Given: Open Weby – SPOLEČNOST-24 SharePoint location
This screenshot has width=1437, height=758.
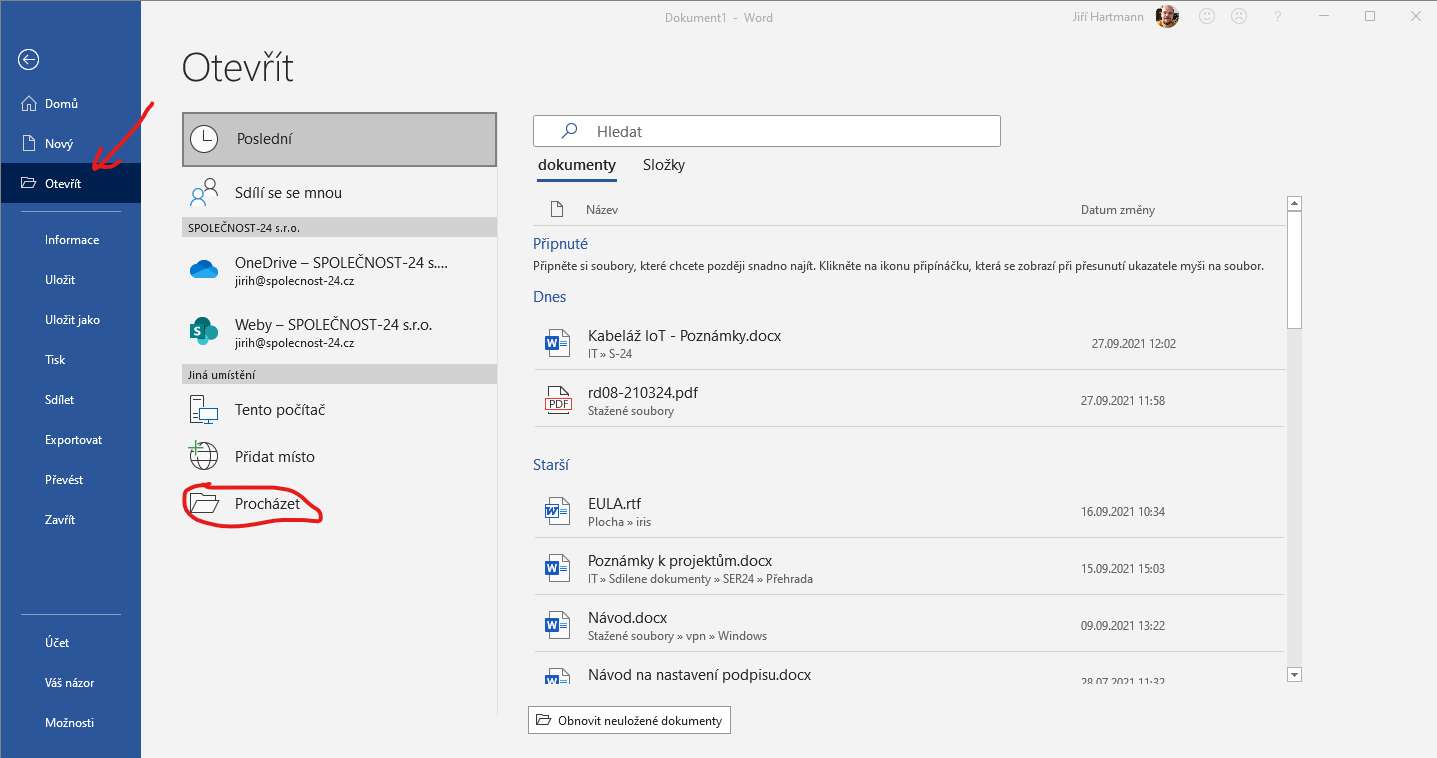Looking at the screenshot, I should (340, 333).
